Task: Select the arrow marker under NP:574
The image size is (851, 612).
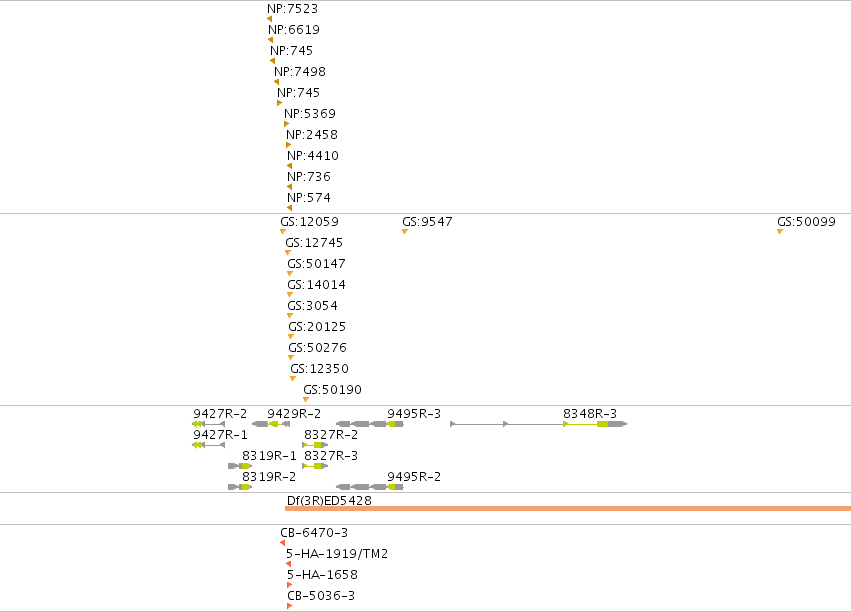Action: click(289, 208)
